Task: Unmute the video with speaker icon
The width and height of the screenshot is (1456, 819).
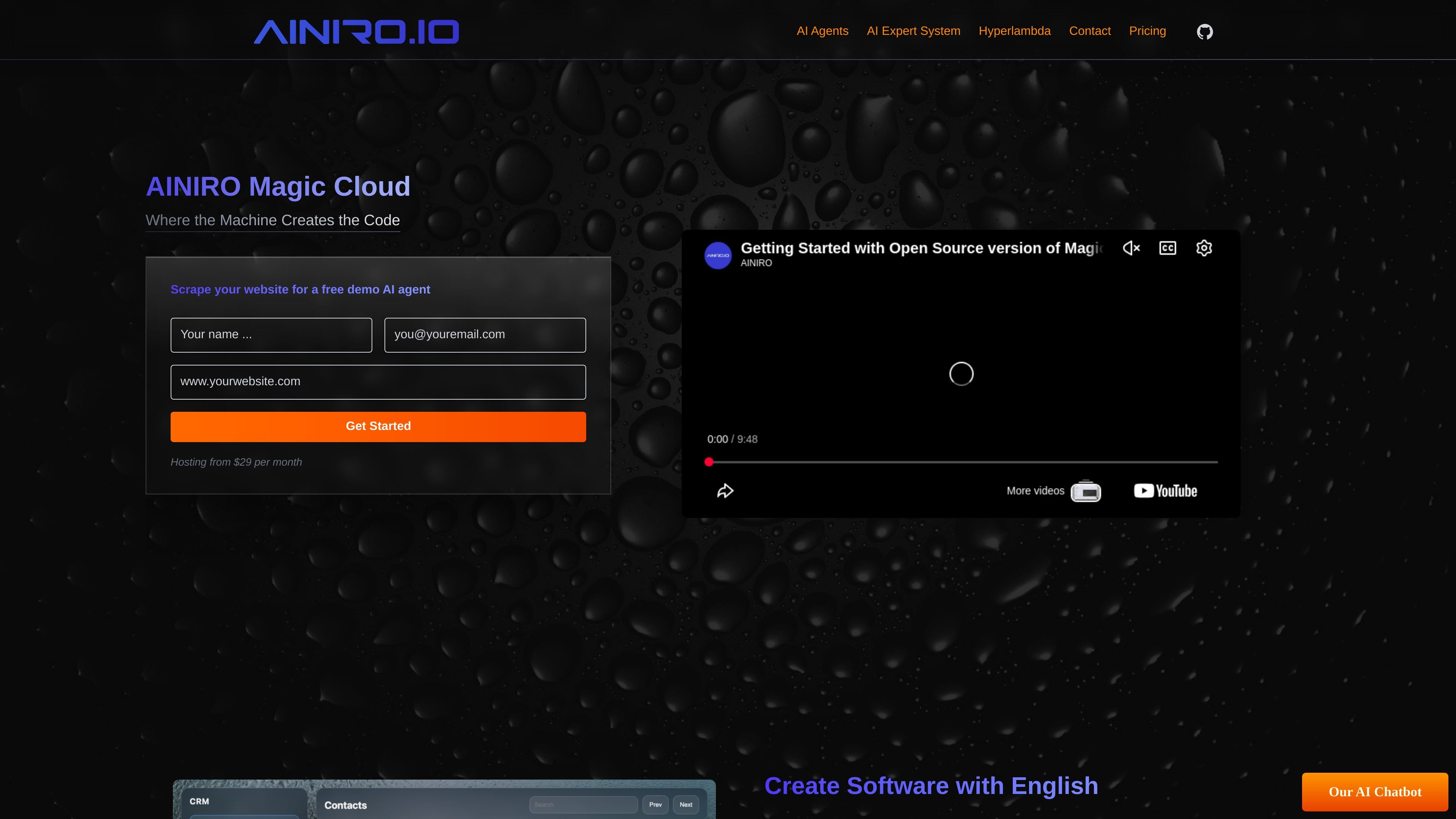Action: click(1131, 248)
